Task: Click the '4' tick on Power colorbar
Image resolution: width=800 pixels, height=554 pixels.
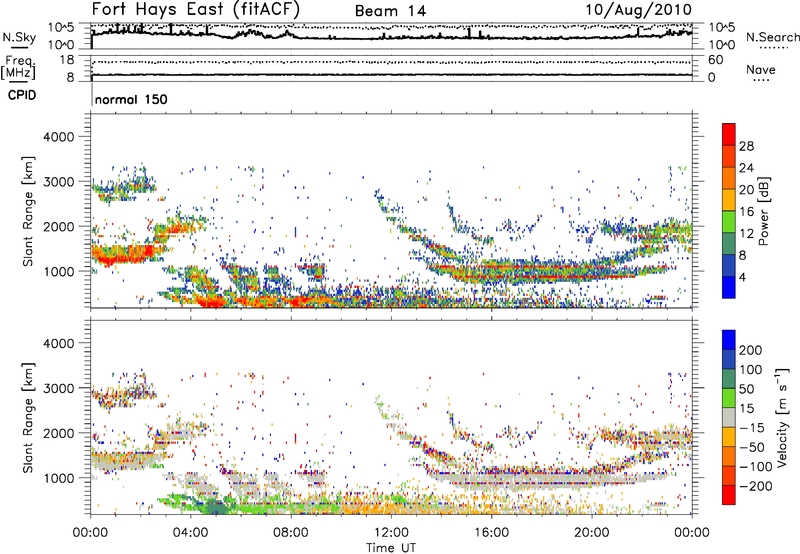Action: tap(743, 277)
